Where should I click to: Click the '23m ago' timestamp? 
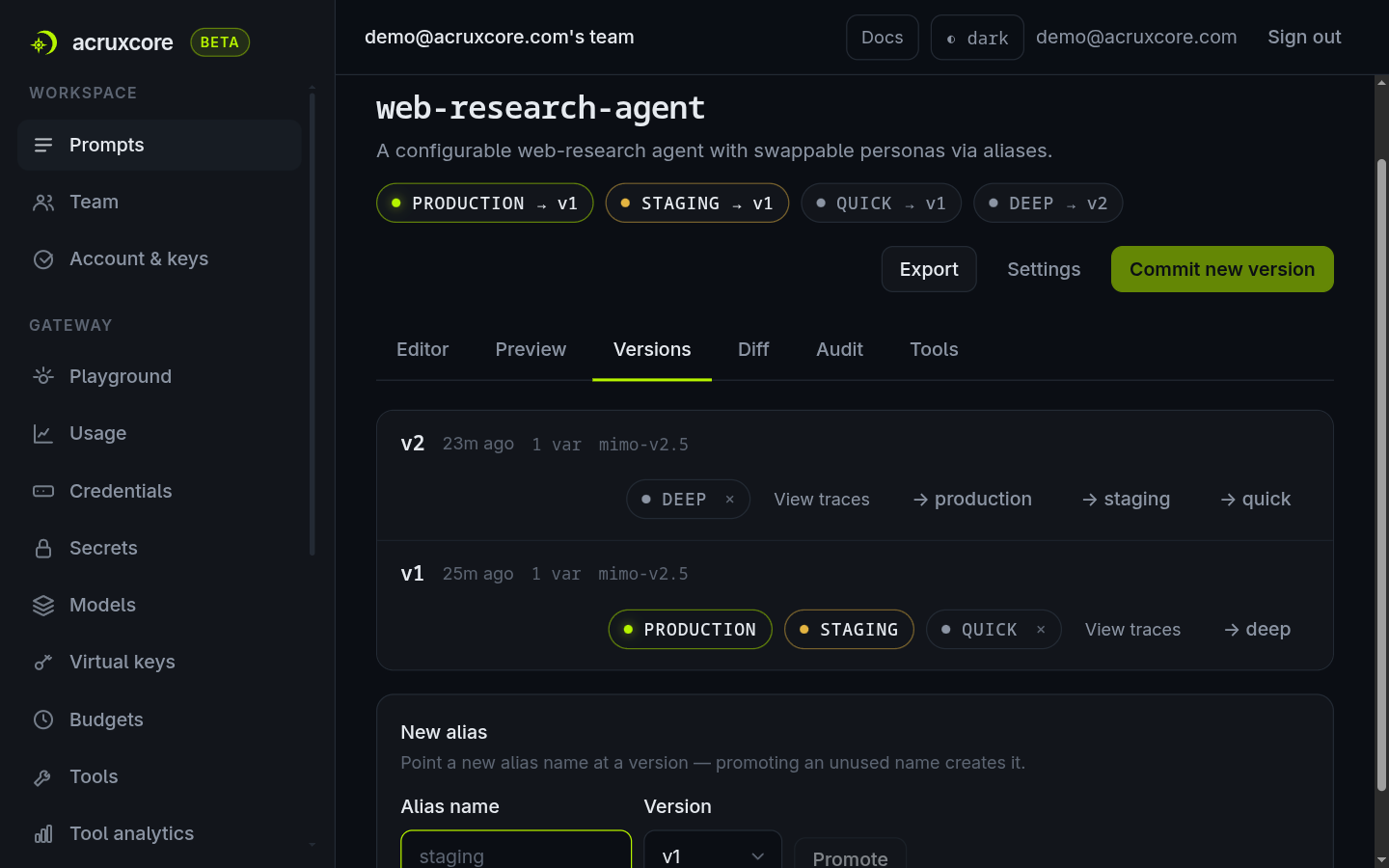coord(478,444)
